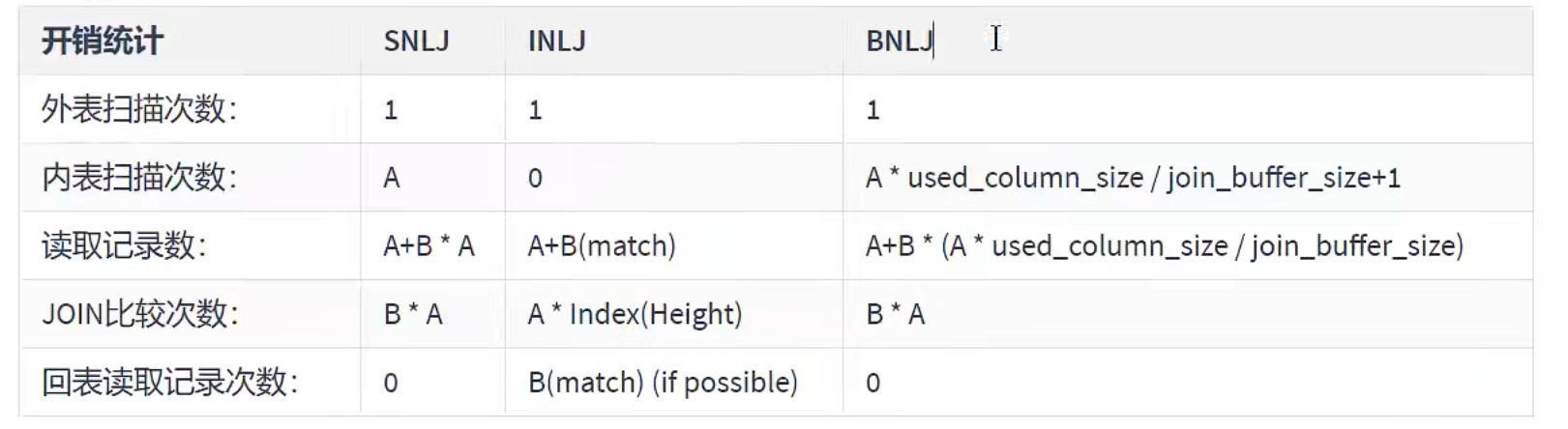Select the "A+B(match)" cell

pos(602,246)
